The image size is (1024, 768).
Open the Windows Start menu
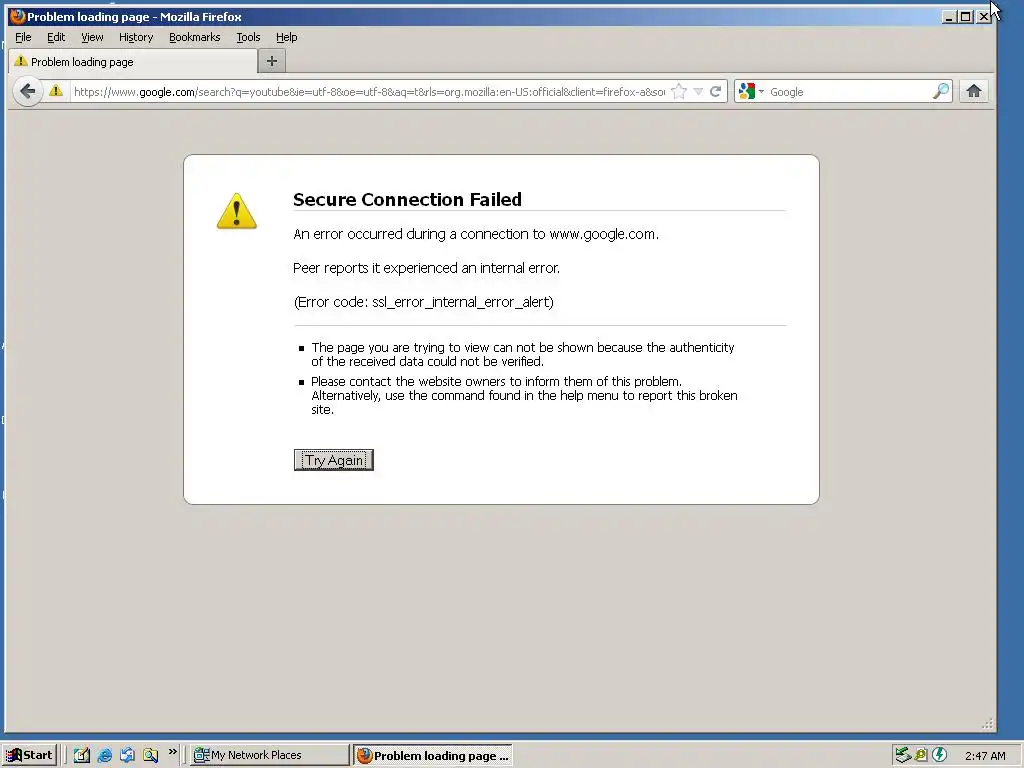coord(30,755)
